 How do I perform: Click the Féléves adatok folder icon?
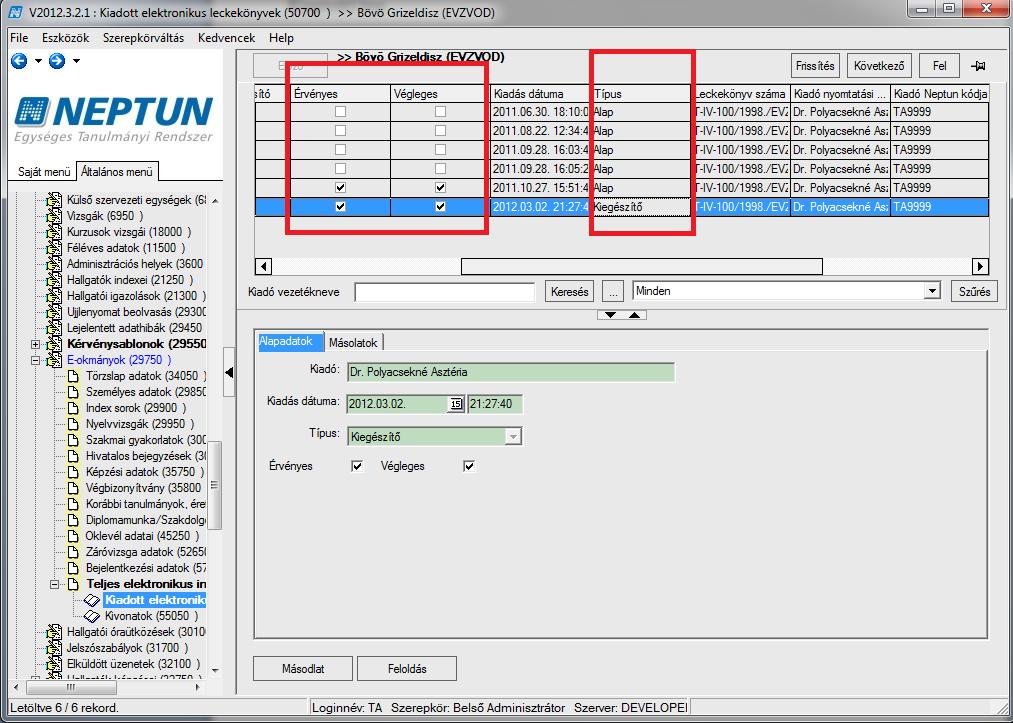tap(54, 248)
